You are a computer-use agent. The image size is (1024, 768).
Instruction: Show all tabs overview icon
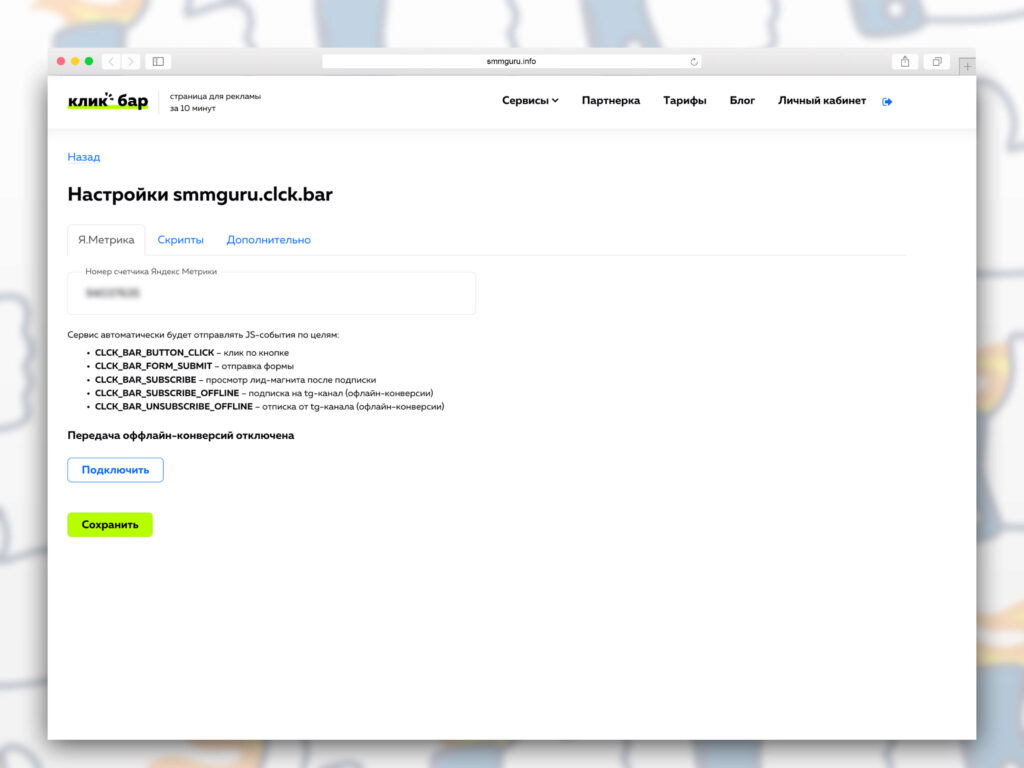pyautogui.click(x=937, y=61)
